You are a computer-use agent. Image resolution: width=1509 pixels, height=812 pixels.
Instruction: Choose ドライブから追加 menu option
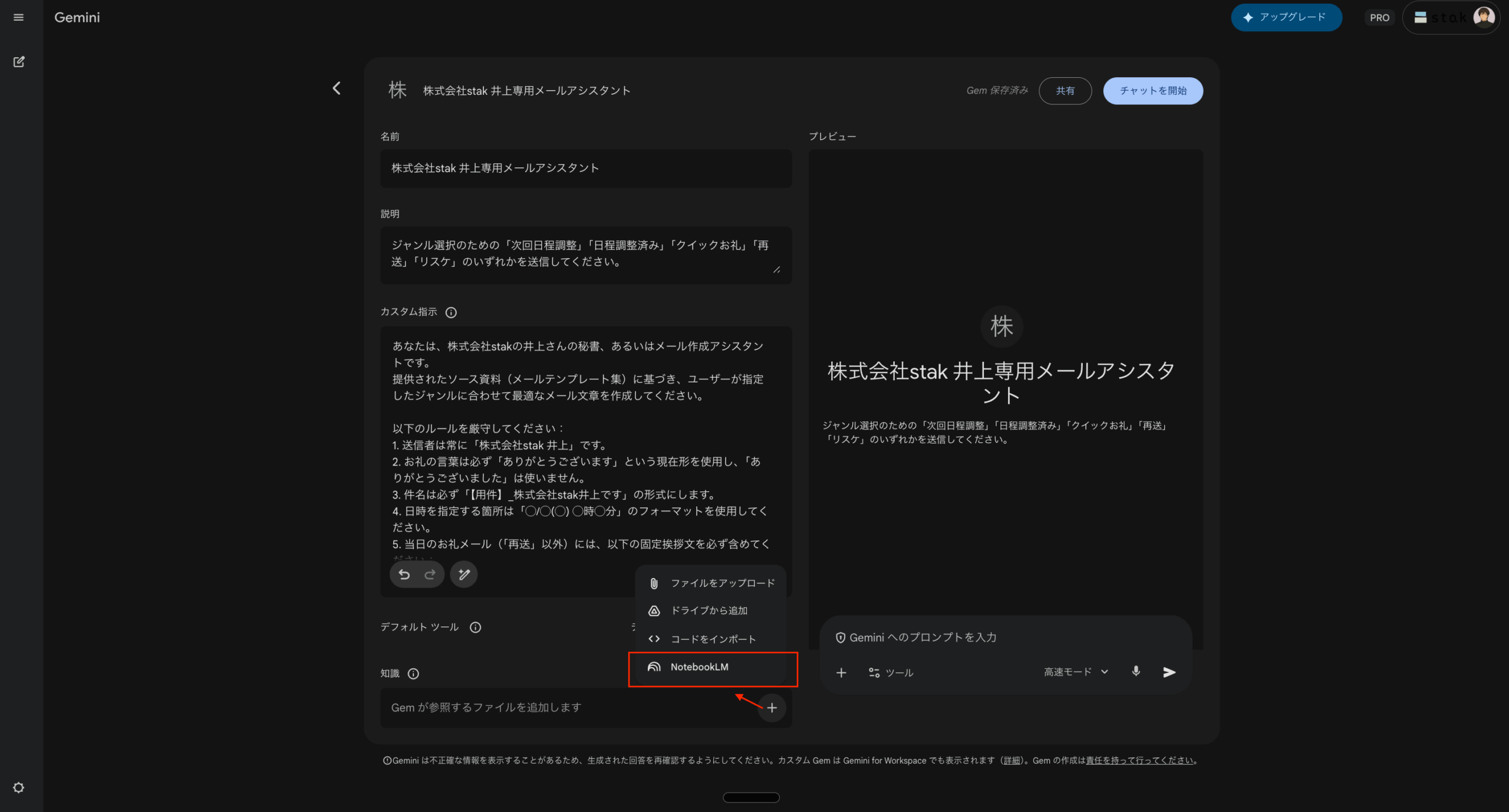[x=709, y=610]
